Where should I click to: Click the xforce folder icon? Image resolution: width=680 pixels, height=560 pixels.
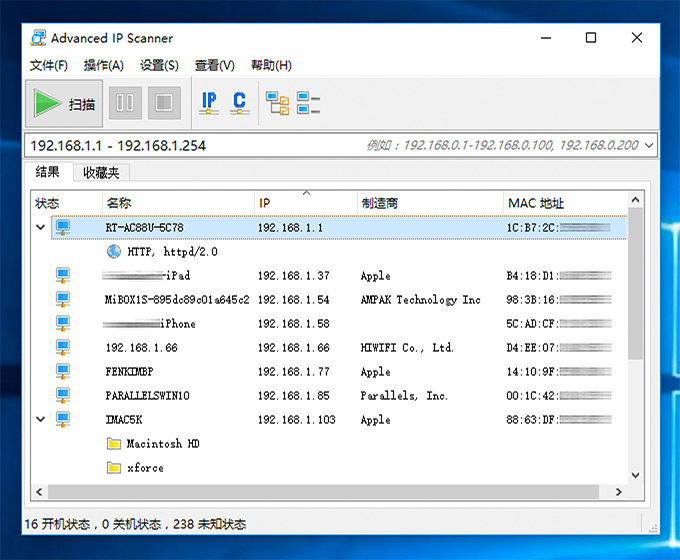pyautogui.click(x=114, y=467)
